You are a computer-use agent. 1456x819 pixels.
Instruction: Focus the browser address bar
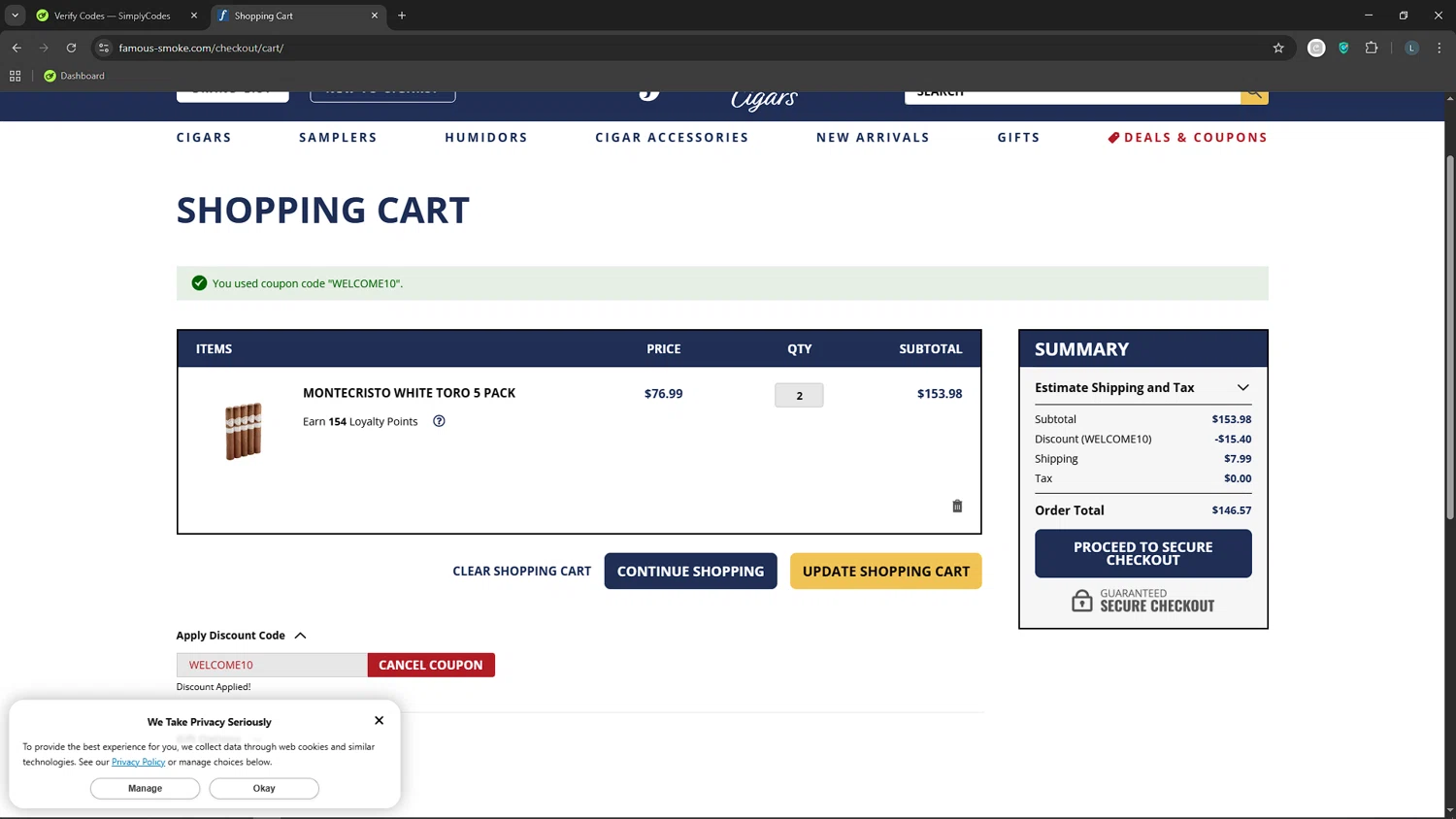coord(679,48)
